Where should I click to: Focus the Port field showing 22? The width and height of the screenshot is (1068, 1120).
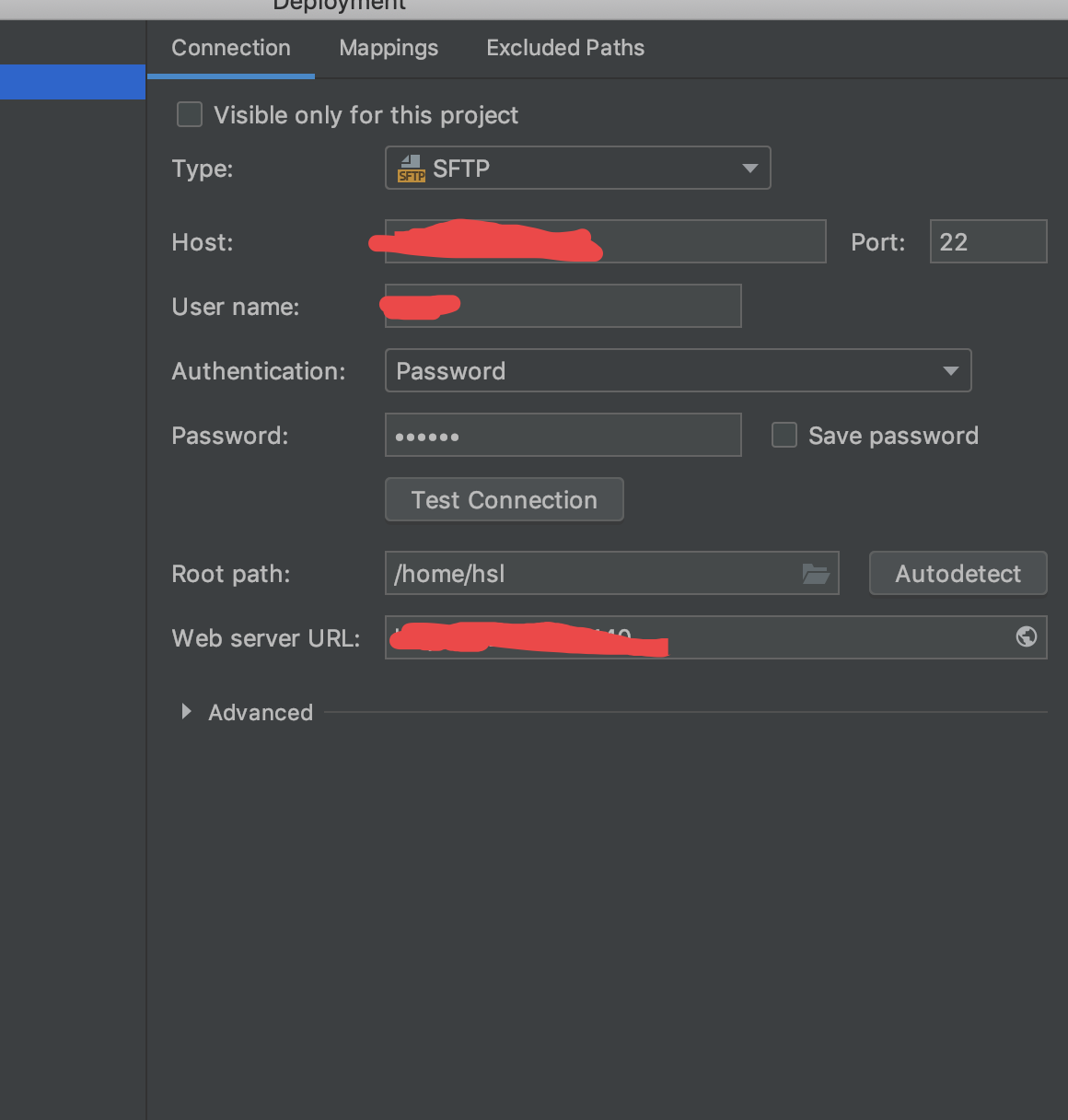pyautogui.click(x=988, y=241)
